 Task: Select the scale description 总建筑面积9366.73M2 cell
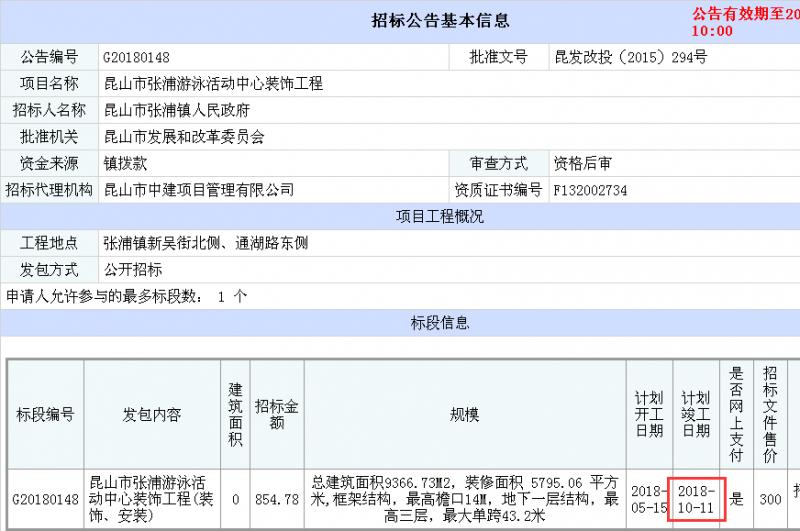tap(464, 499)
